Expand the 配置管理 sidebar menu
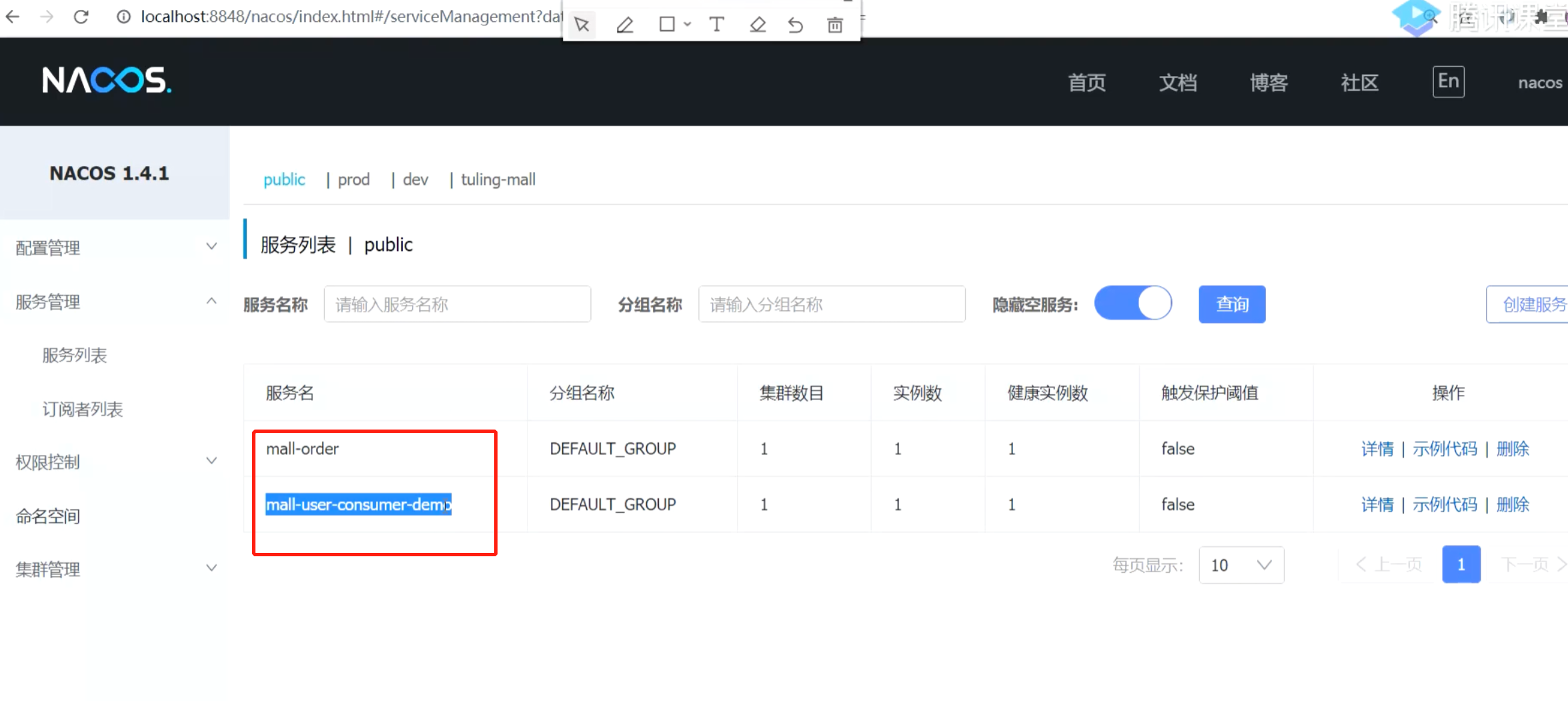Screen dimensions: 1568x701 (115, 247)
